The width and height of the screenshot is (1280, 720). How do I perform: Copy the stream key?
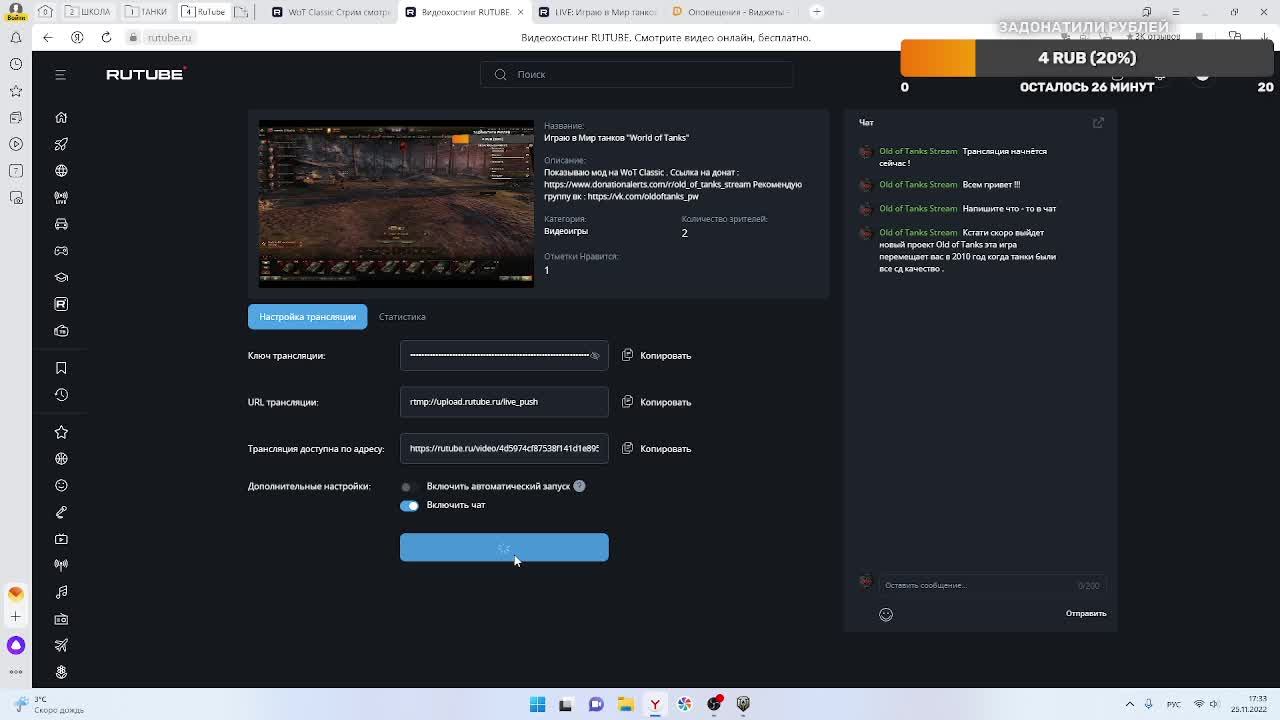657,355
